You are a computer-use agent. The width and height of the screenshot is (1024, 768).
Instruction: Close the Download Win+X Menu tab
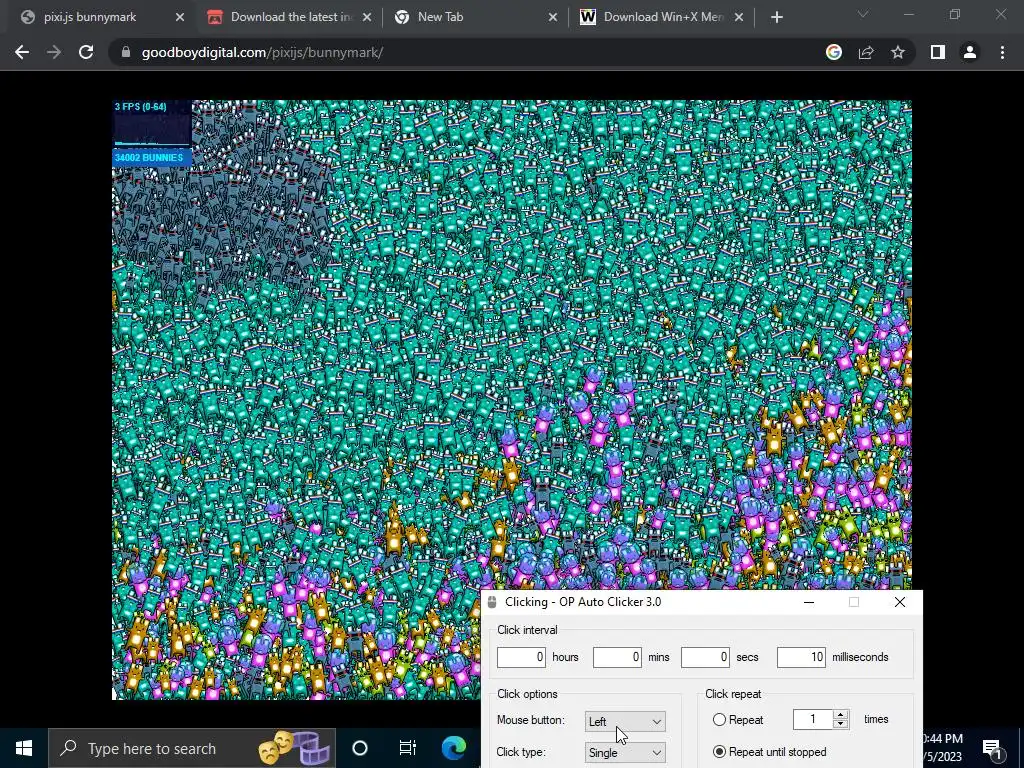[x=739, y=18]
